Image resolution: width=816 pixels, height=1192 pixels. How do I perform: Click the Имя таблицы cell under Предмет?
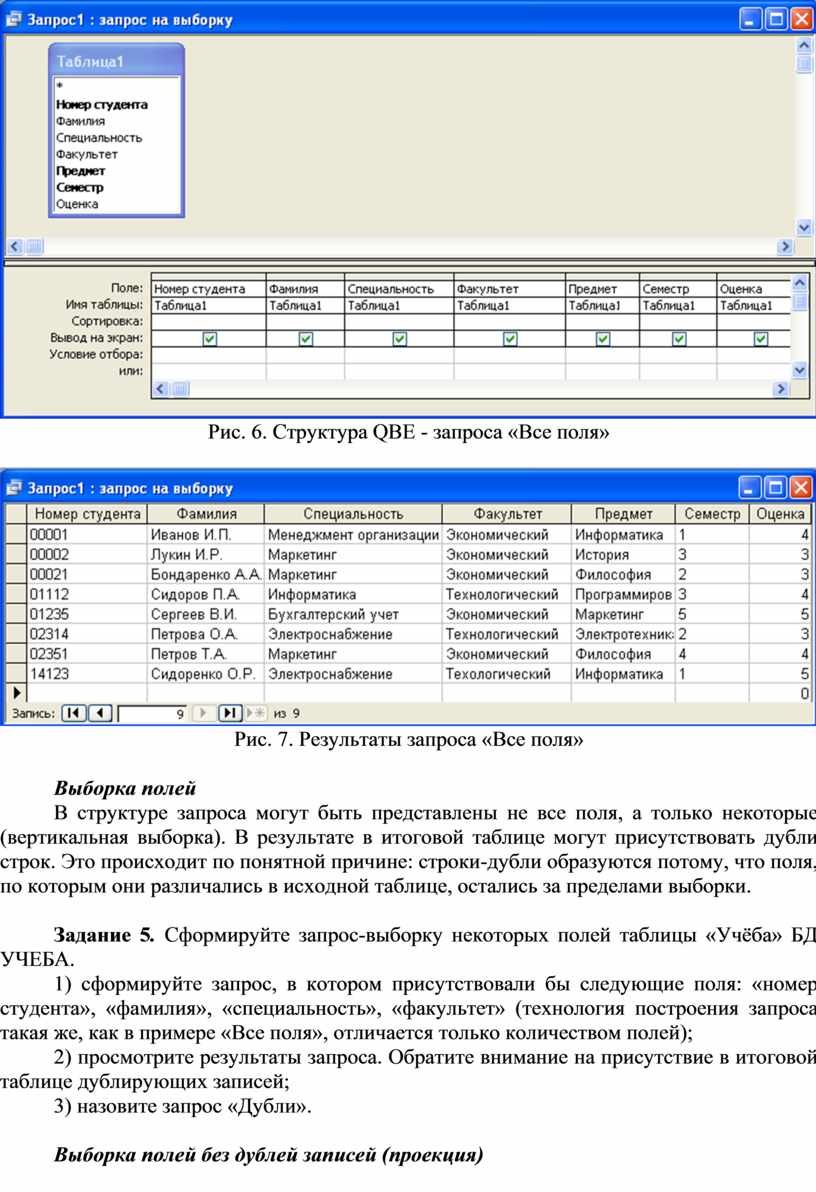click(602, 306)
